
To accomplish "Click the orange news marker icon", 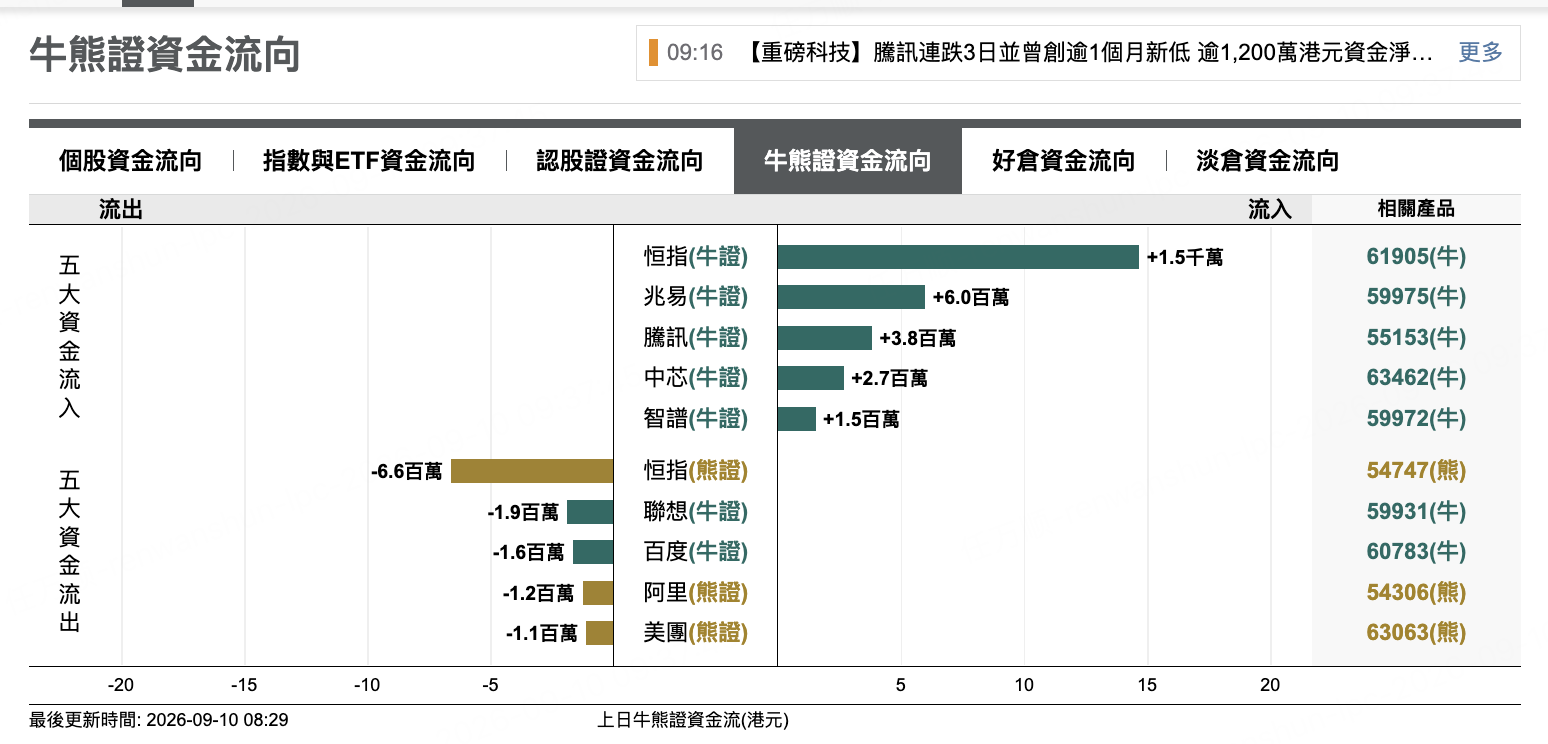I will pyautogui.click(x=653, y=53).
